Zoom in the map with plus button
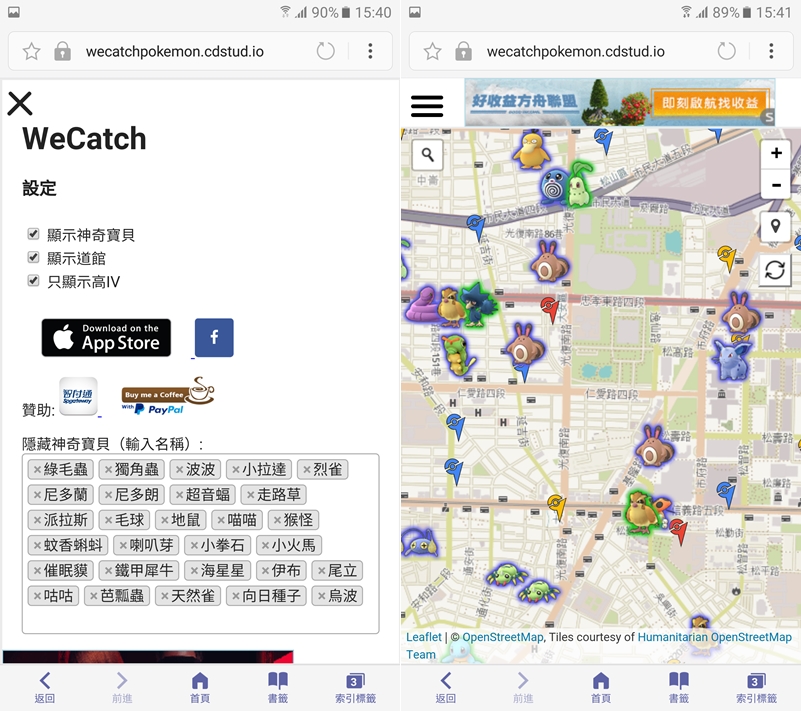This screenshot has height=711, width=801. pyautogui.click(x=776, y=153)
